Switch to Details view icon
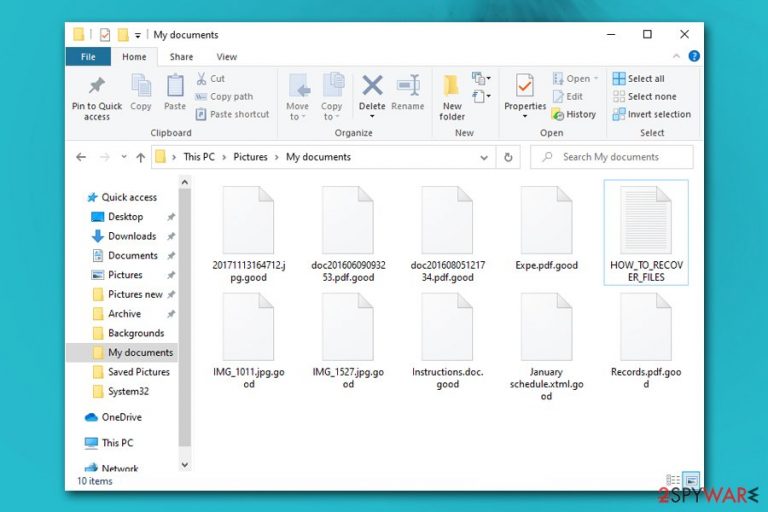The width and height of the screenshot is (768, 512). point(673,480)
